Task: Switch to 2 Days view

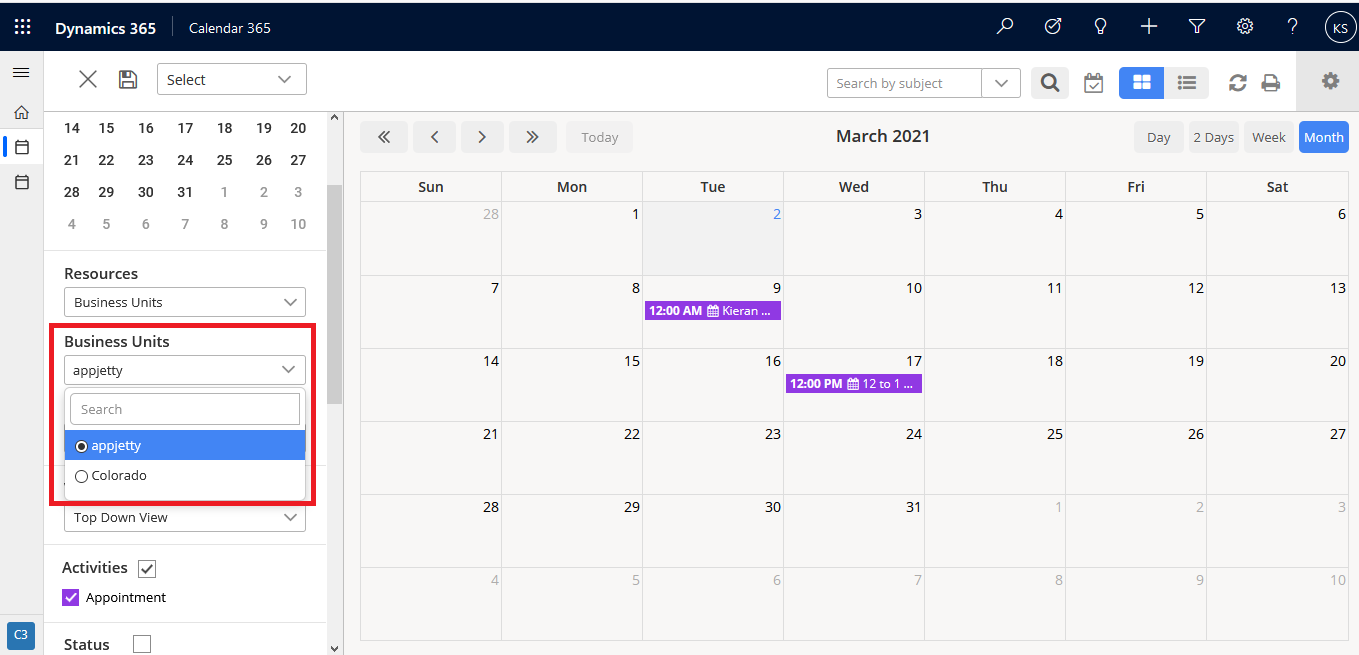Action: point(1213,137)
